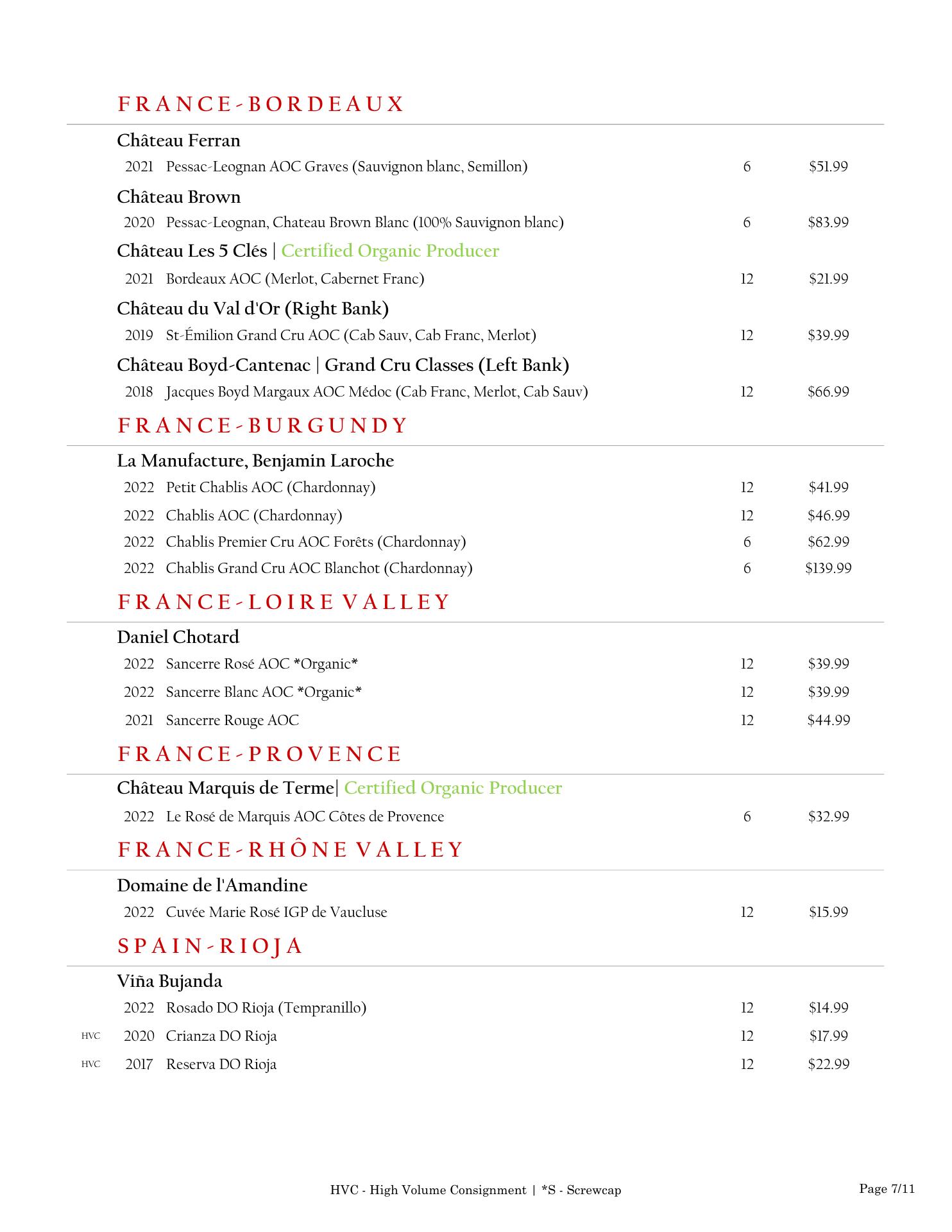Click the Petit Chablis AOC wine entry
The height and width of the screenshot is (1232, 952).
coord(270,488)
